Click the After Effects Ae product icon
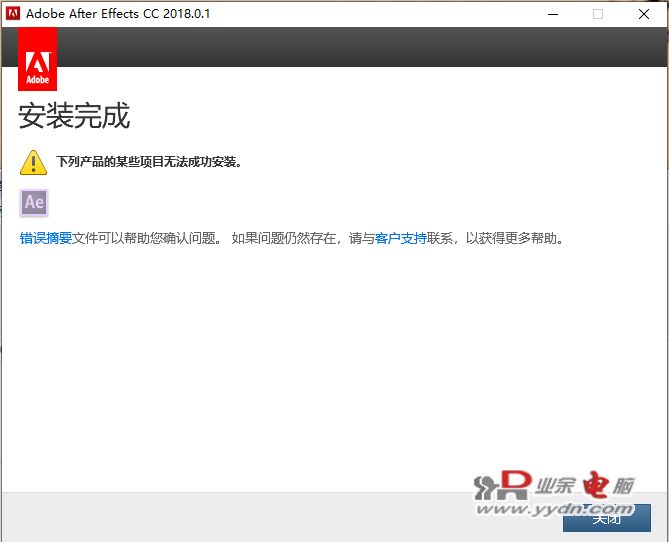669x542 pixels. point(34,203)
